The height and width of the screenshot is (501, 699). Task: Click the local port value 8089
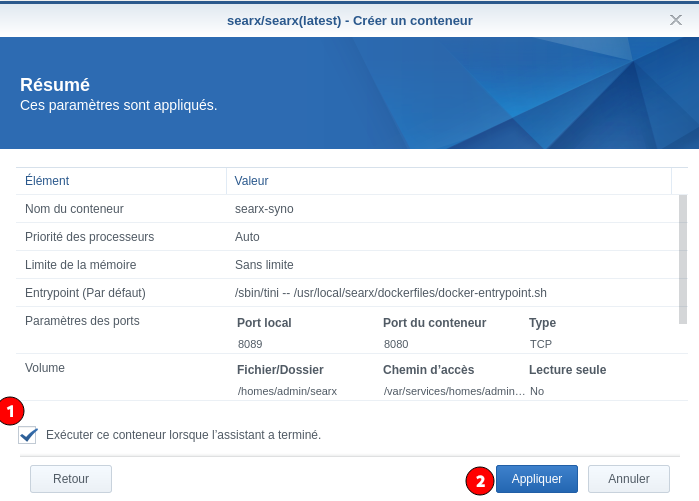click(250, 344)
